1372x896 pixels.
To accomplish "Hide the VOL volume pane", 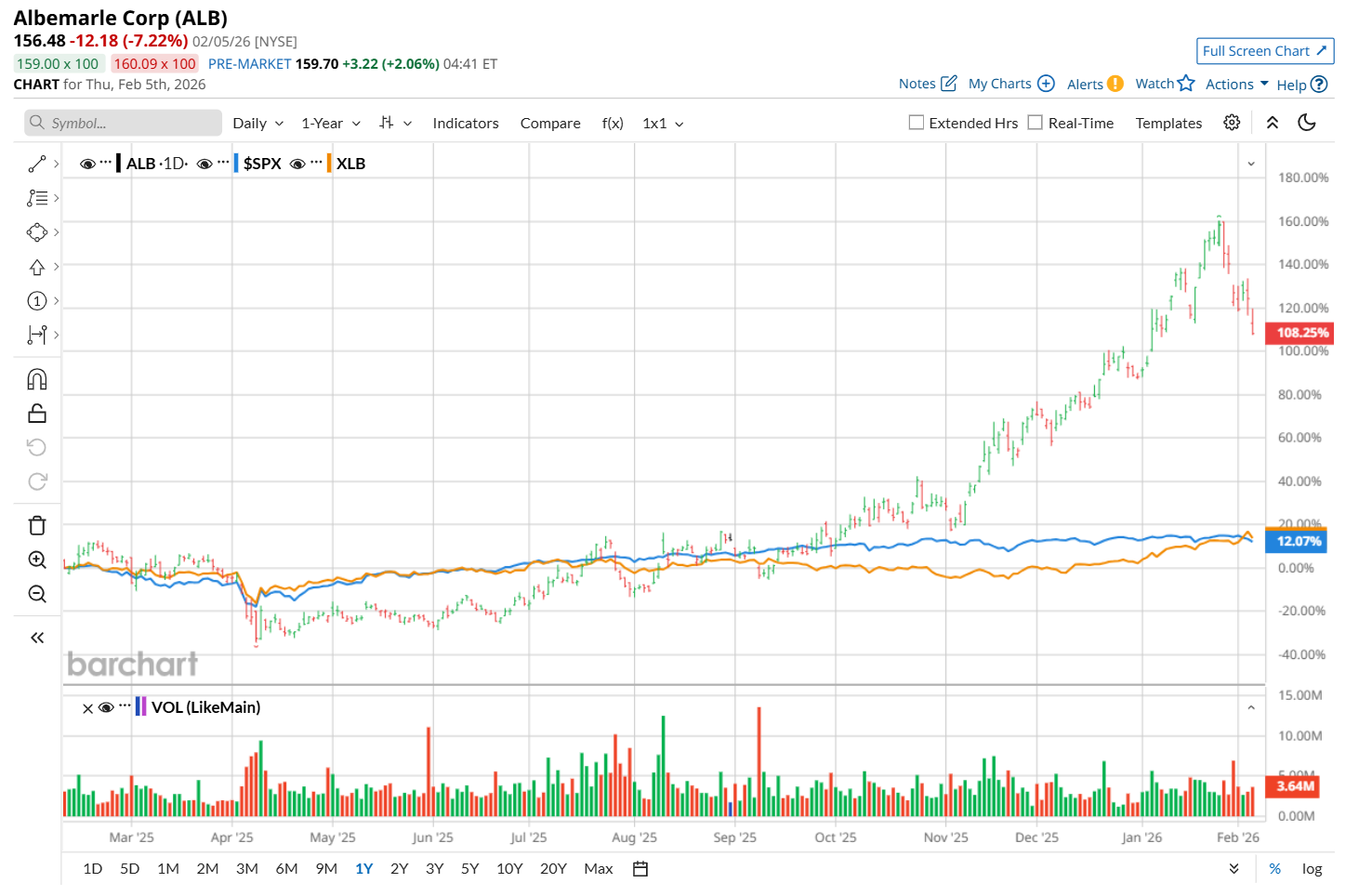I will point(106,707).
